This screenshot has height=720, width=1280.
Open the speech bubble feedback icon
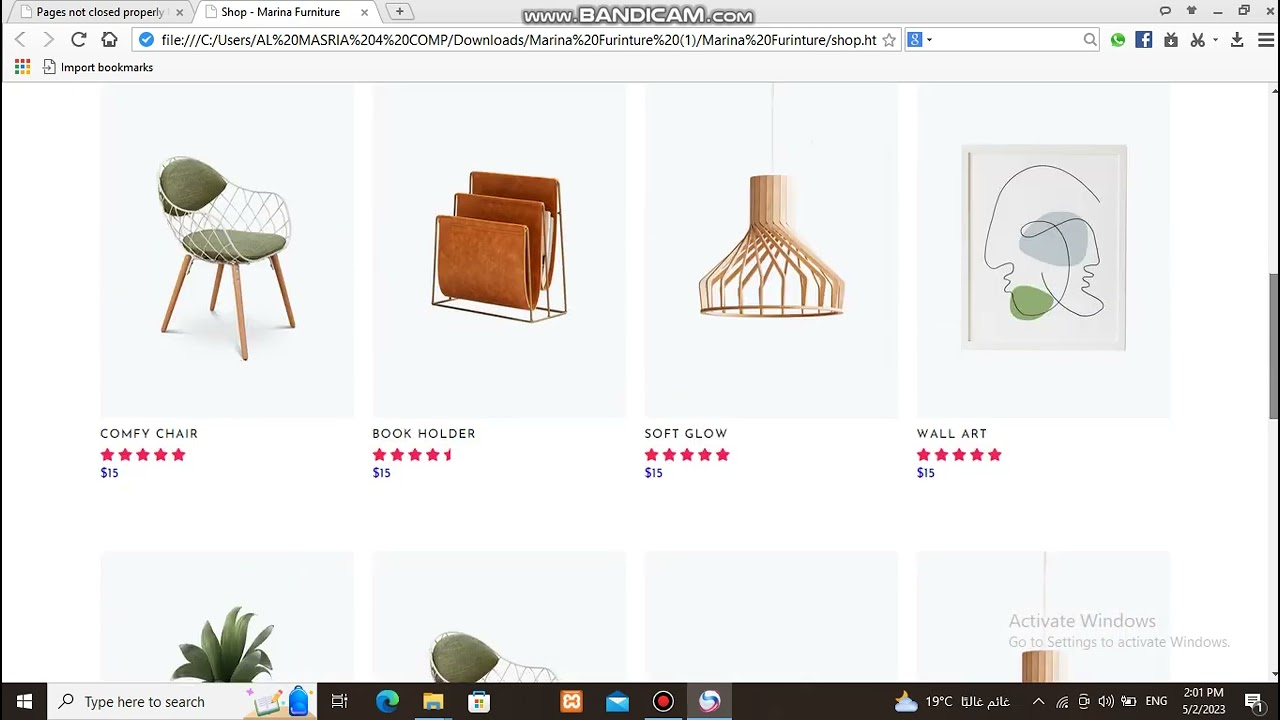[x=1165, y=11]
